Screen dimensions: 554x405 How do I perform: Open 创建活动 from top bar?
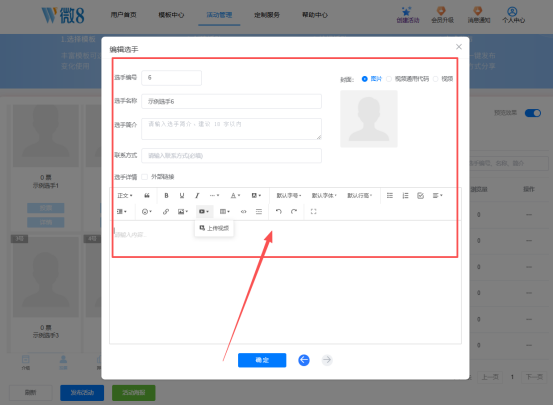(x=407, y=15)
